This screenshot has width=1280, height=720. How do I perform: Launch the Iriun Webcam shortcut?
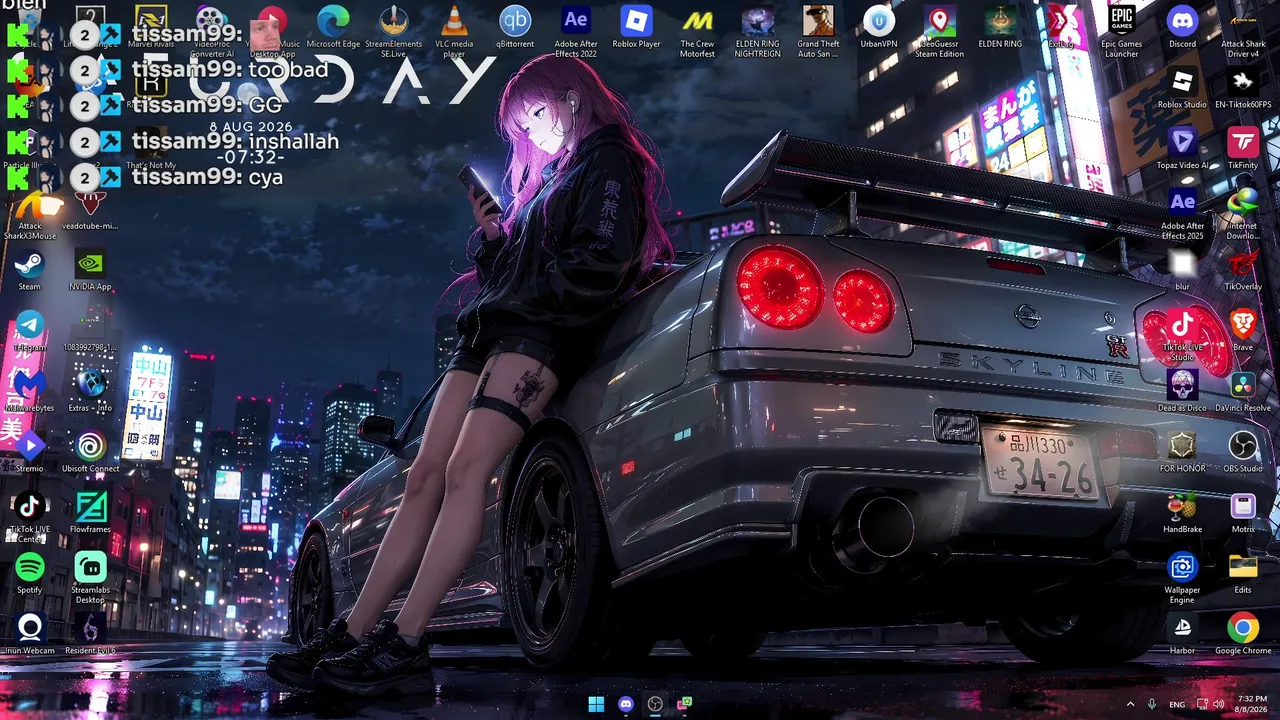coord(30,635)
